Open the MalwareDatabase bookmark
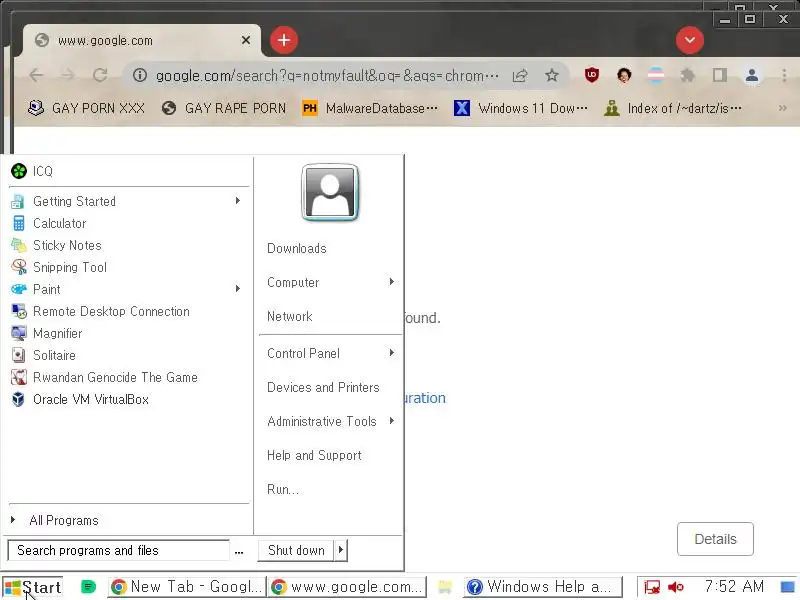Screen dimensions: 800x600 coord(370,108)
